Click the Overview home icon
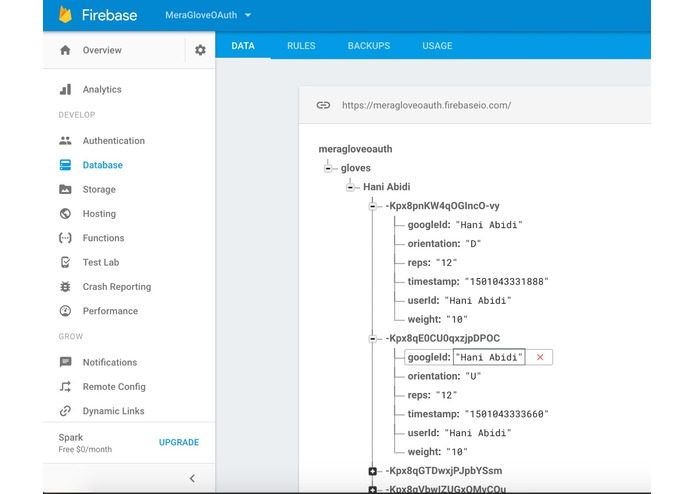Screen dimensions: 695x494 (x=65, y=50)
